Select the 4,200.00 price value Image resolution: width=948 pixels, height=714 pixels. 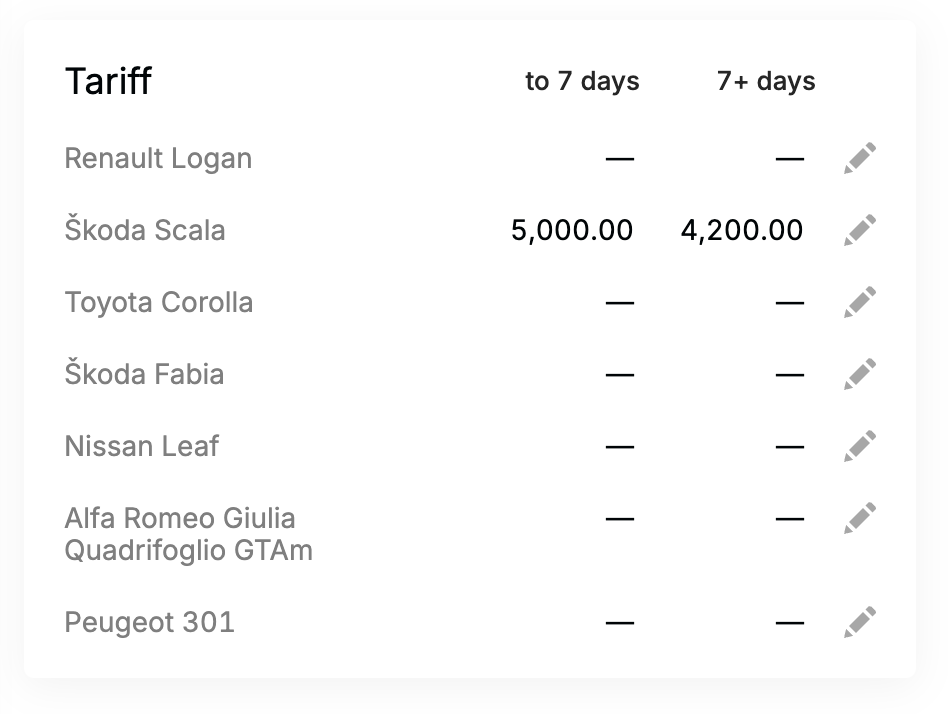coord(742,230)
